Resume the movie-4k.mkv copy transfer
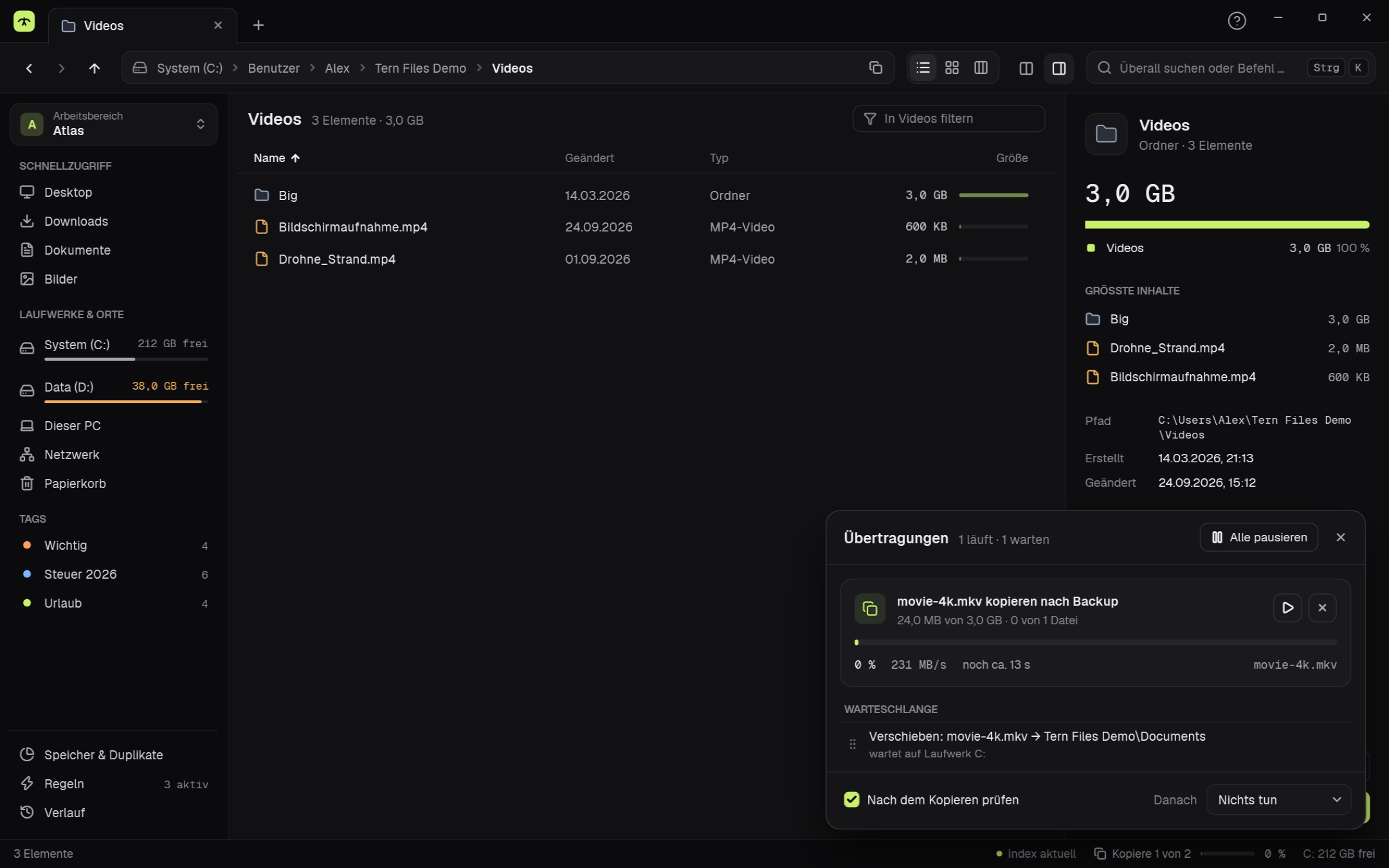Viewport: 1389px width, 868px height. (1287, 608)
